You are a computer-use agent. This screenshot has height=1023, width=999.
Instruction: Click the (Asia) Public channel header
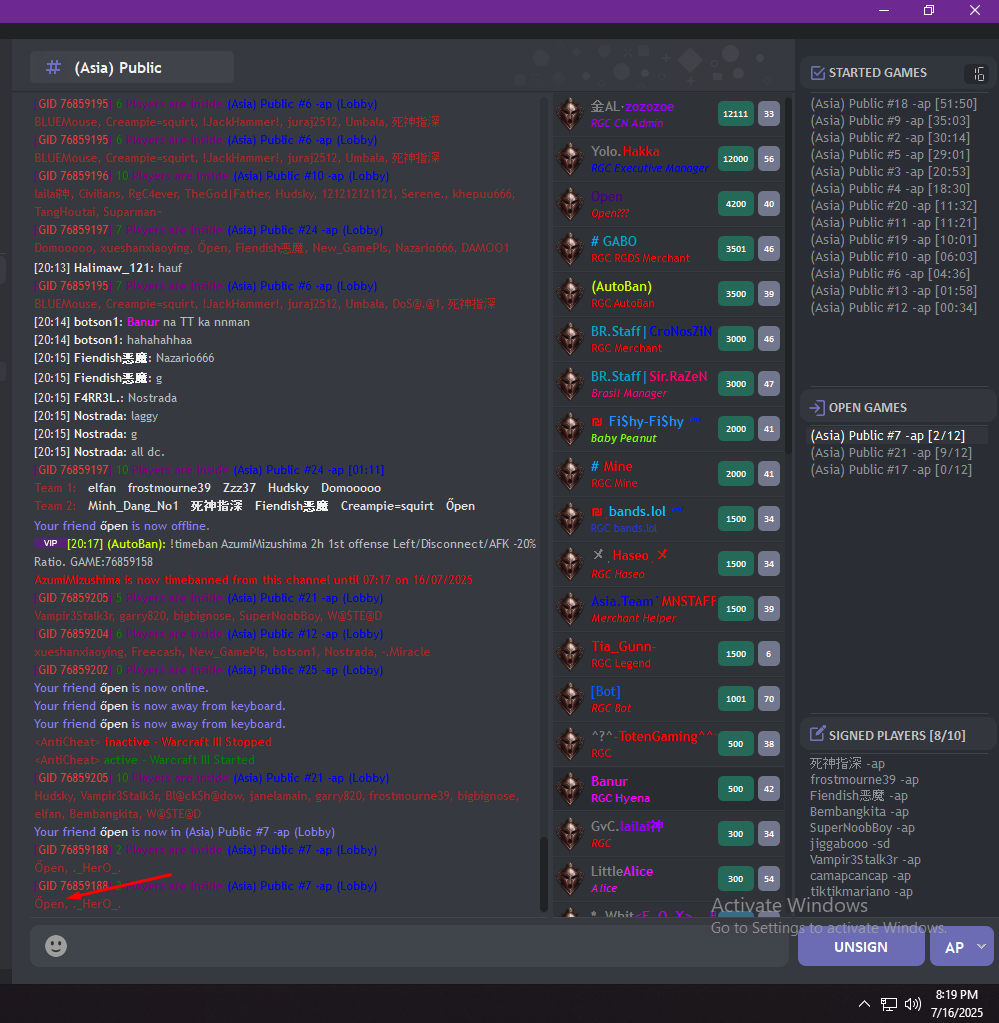[x=132, y=67]
